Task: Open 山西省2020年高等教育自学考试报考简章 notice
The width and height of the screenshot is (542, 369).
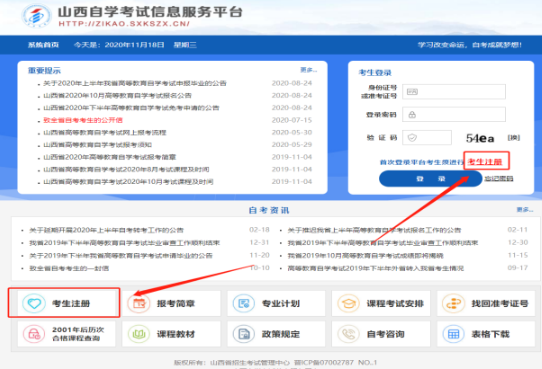Action: [110, 157]
